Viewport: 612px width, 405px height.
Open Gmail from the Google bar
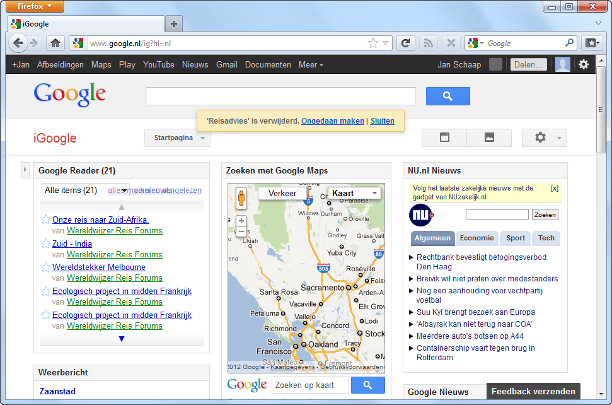tap(227, 65)
